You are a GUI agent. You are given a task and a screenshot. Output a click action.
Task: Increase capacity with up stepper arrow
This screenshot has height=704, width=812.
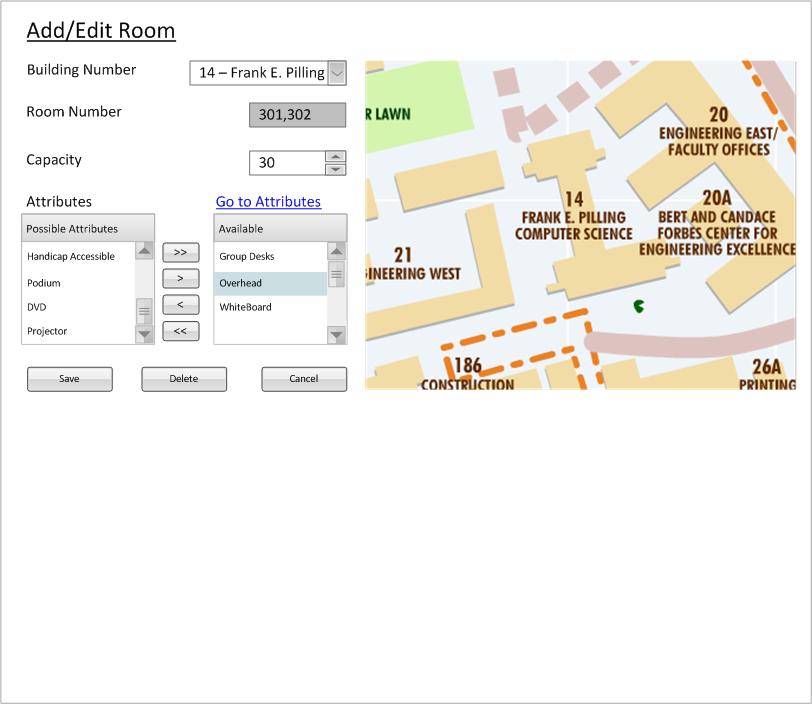coord(336,157)
